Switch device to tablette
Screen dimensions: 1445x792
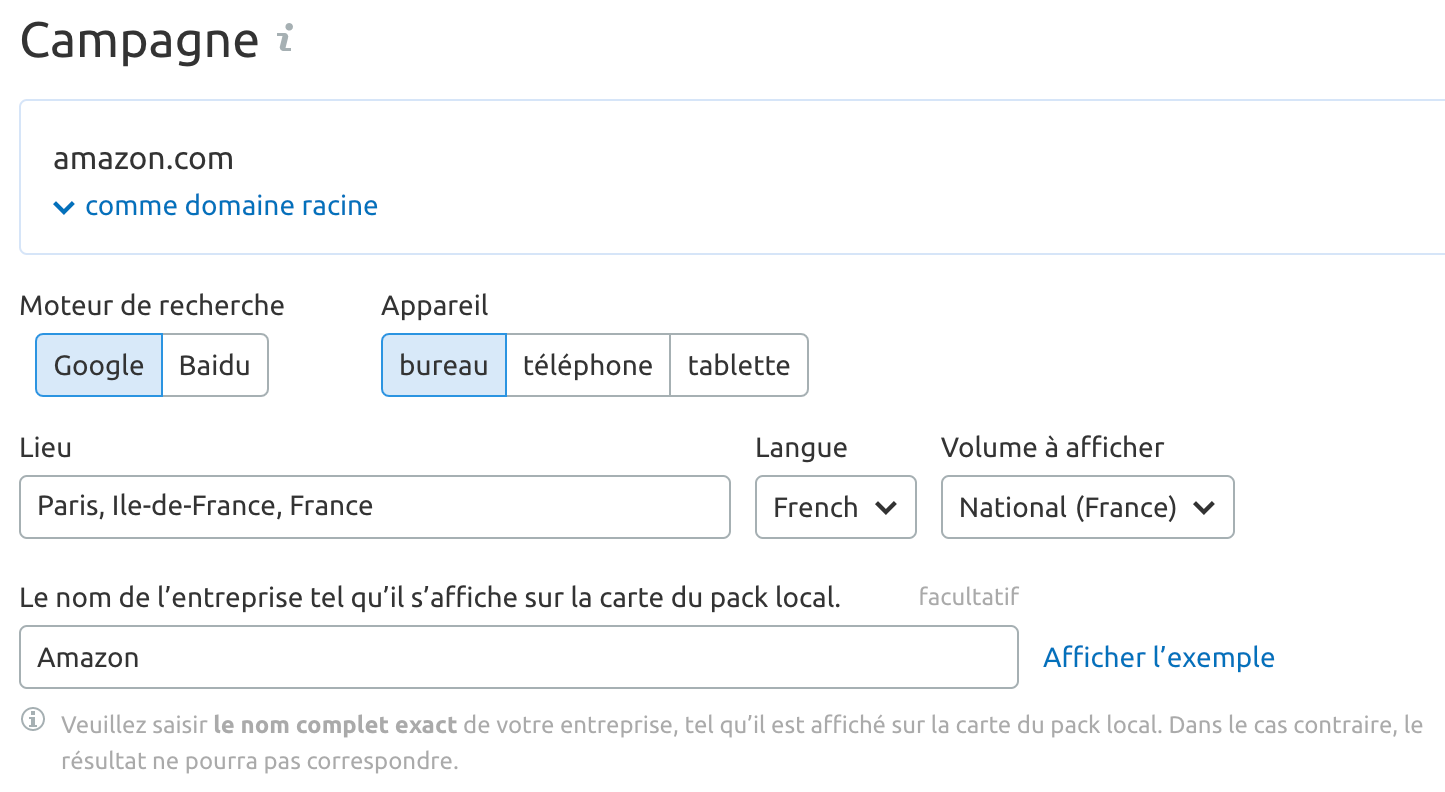point(739,365)
